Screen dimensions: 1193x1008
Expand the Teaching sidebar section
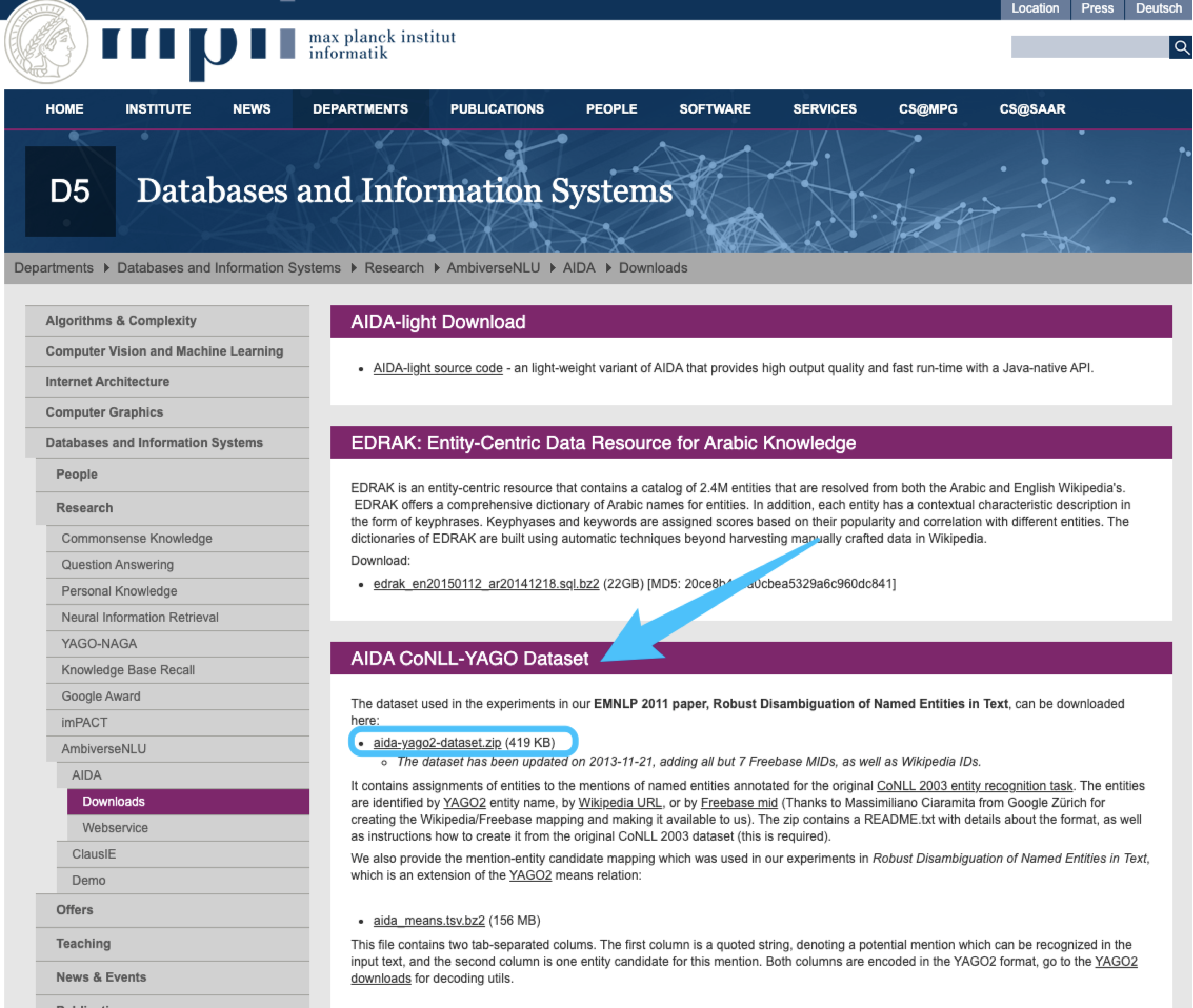click(x=84, y=943)
